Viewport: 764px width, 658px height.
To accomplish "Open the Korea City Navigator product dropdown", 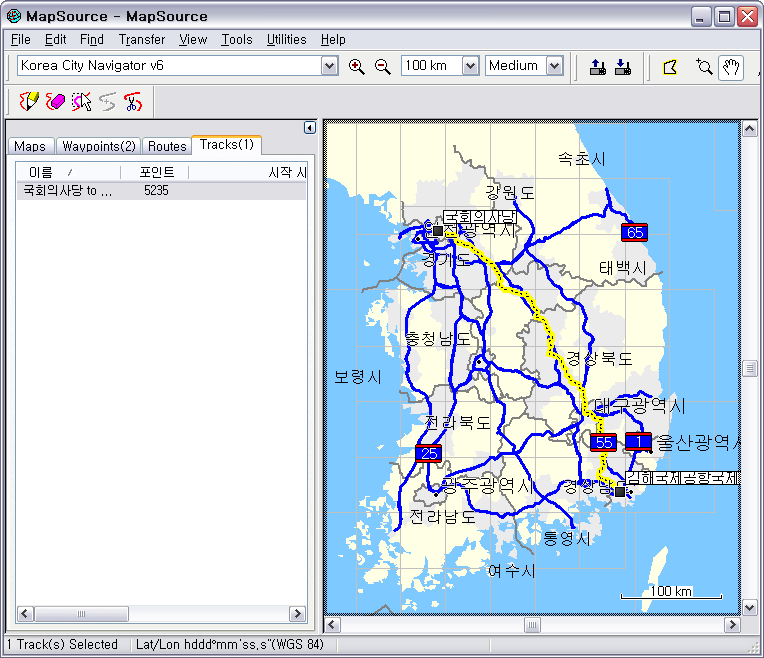I will pyautogui.click(x=330, y=66).
